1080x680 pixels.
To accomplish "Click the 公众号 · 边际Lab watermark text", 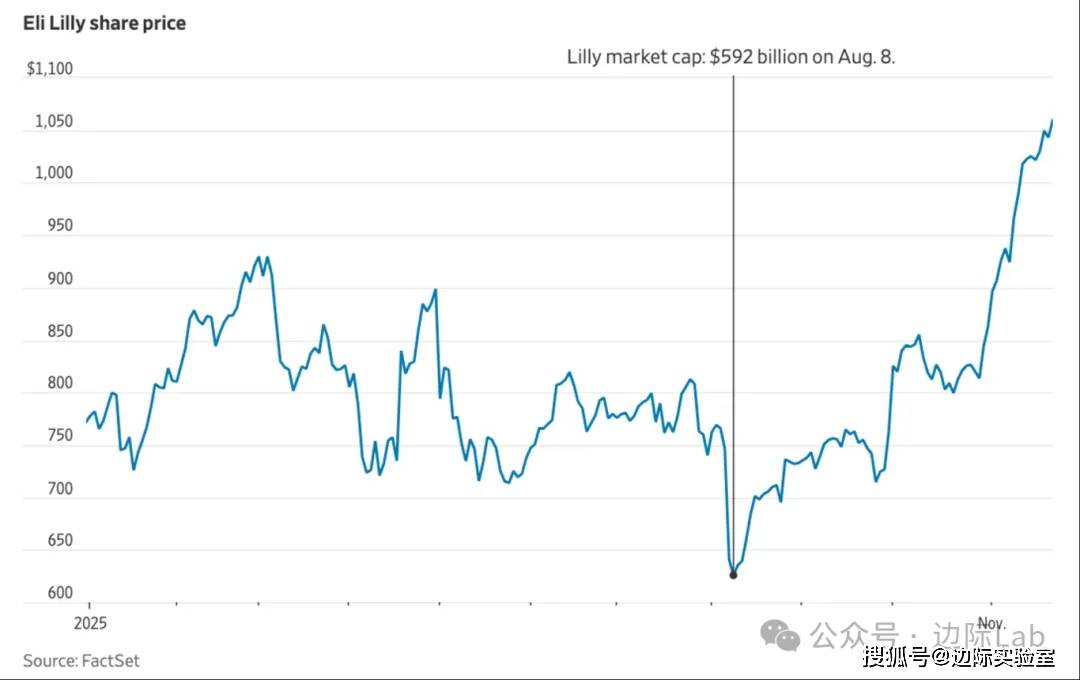I will tap(926, 635).
